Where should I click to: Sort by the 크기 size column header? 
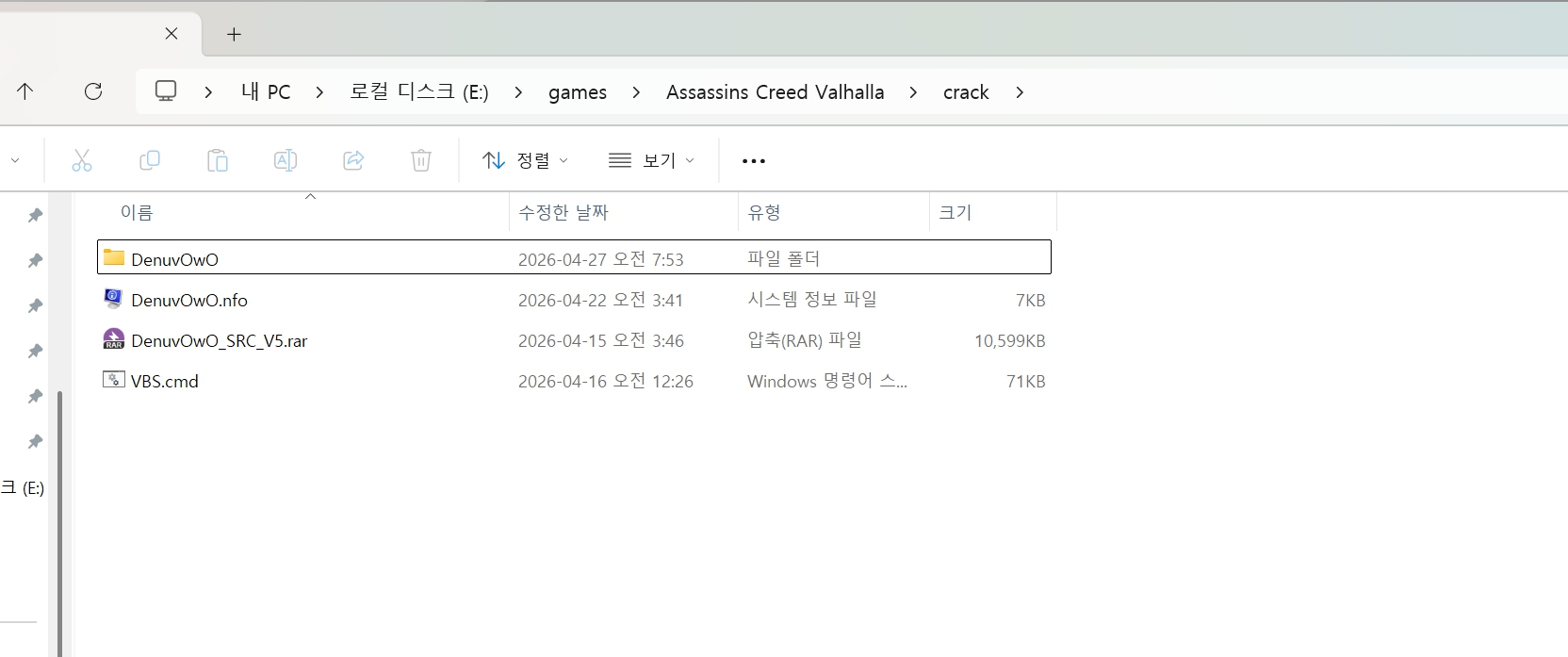coord(955,213)
